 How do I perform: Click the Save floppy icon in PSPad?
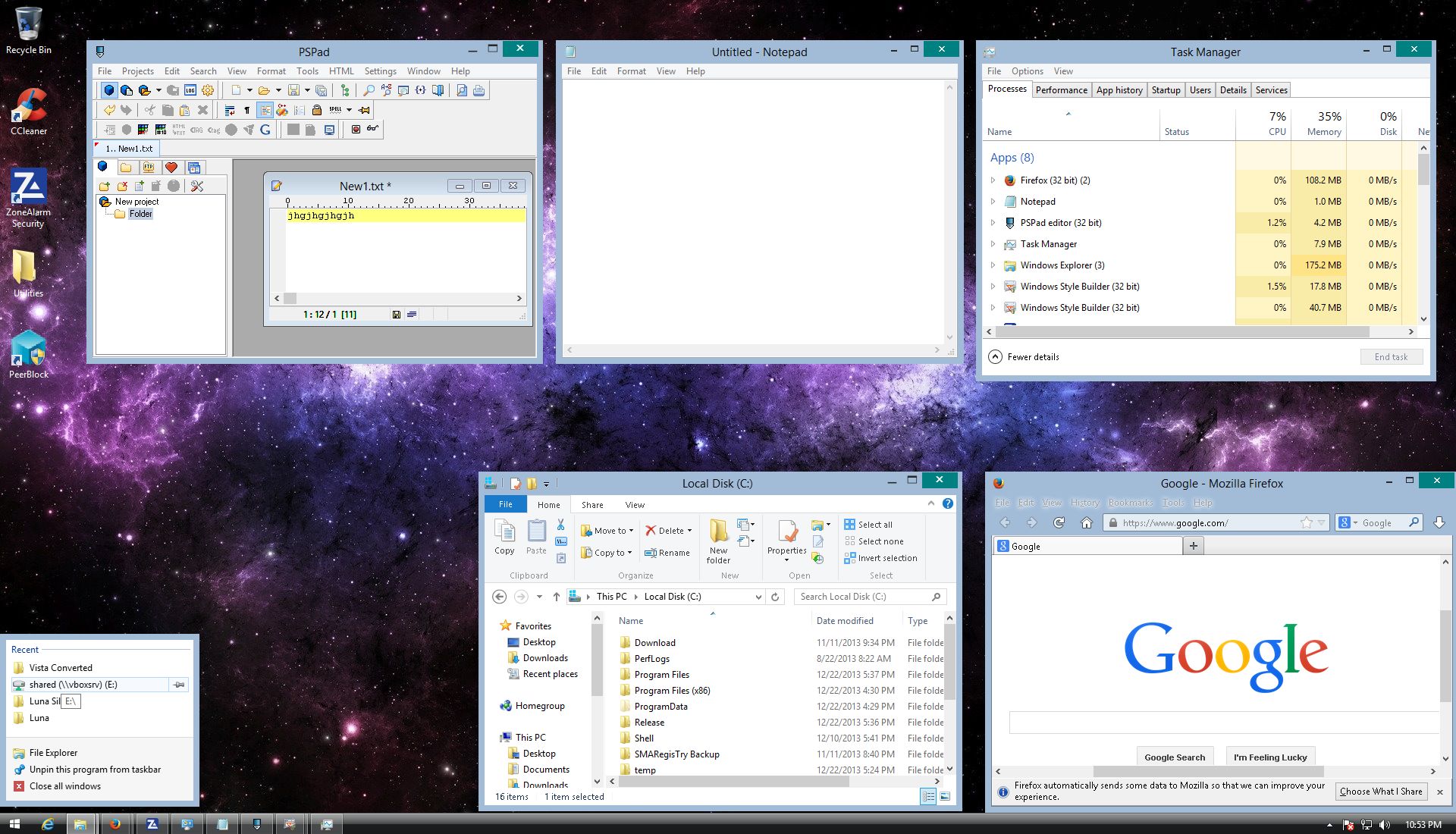pos(293,90)
